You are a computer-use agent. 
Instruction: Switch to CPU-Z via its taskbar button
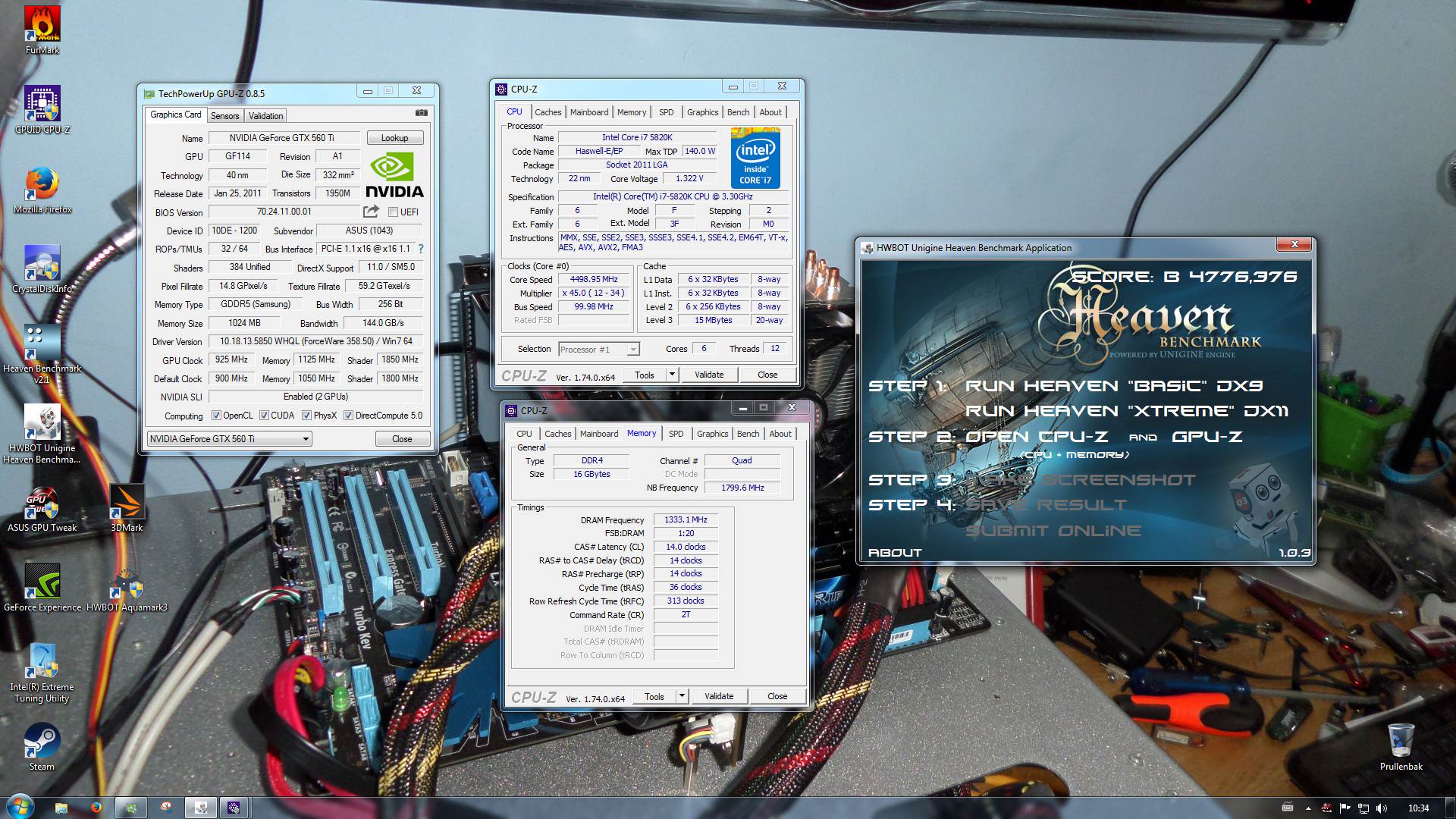click(234, 808)
